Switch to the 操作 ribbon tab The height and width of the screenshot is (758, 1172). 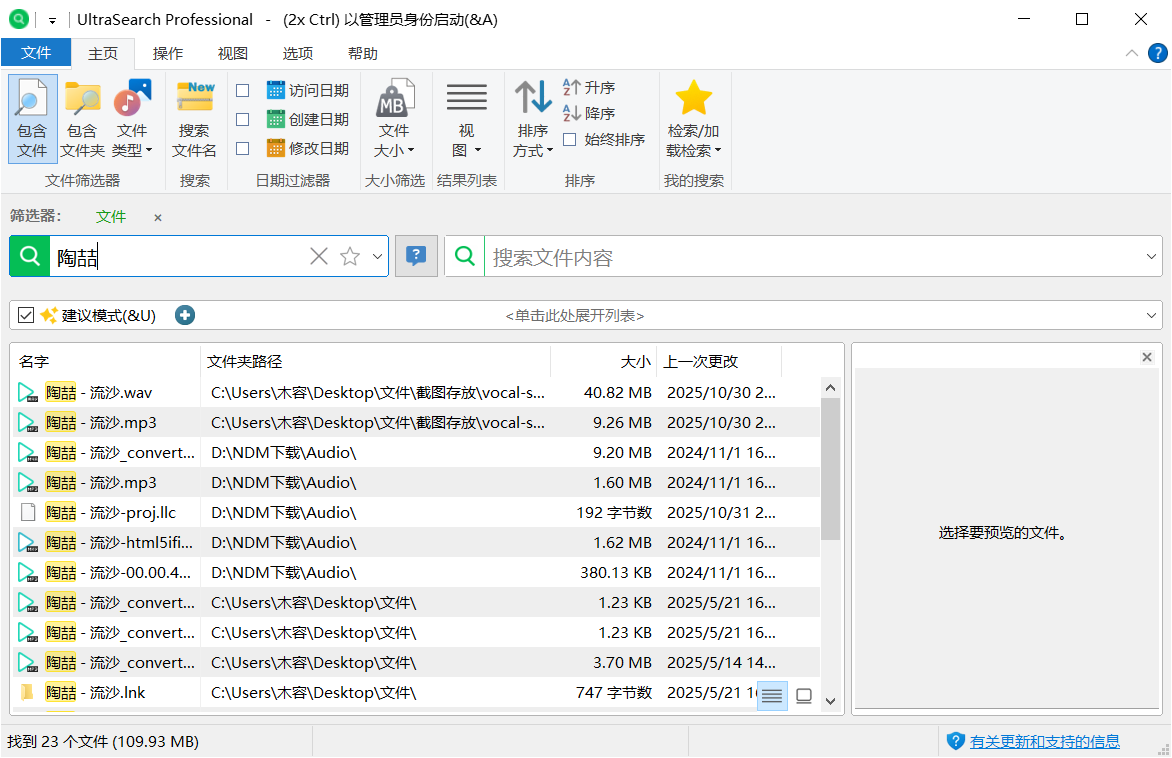tap(167, 53)
